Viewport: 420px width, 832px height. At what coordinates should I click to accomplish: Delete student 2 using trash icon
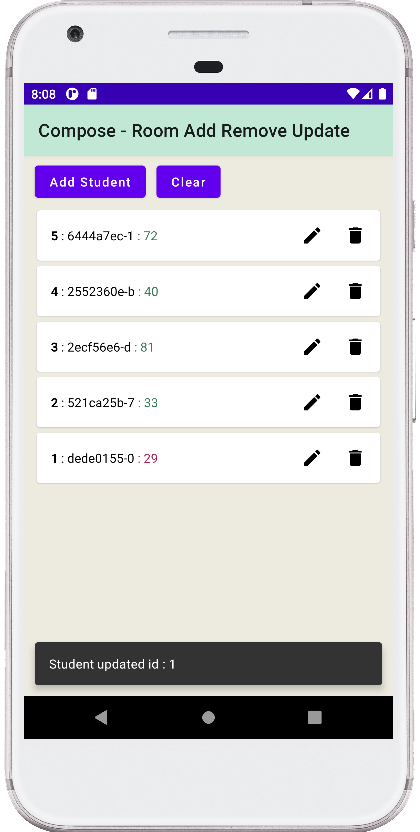coord(355,402)
